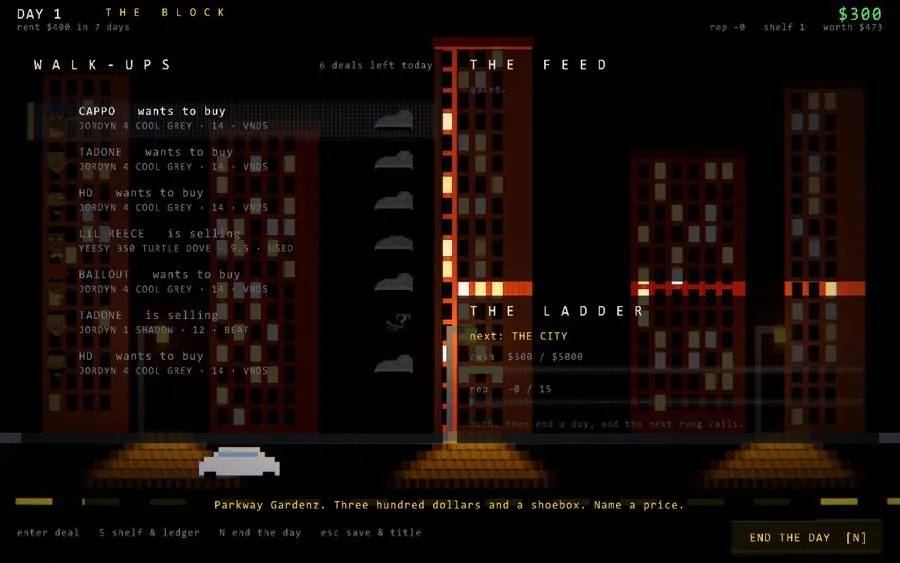Click the 'rep -0' stat in the header
Image resolution: width=900 pixels, height=563 pixels.
click(727, 27)
